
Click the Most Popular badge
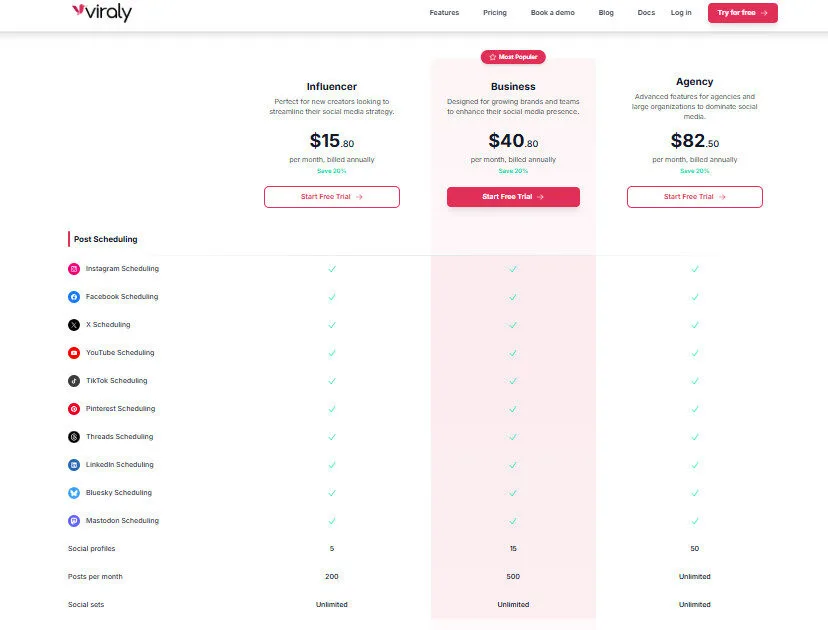(513, 57)
